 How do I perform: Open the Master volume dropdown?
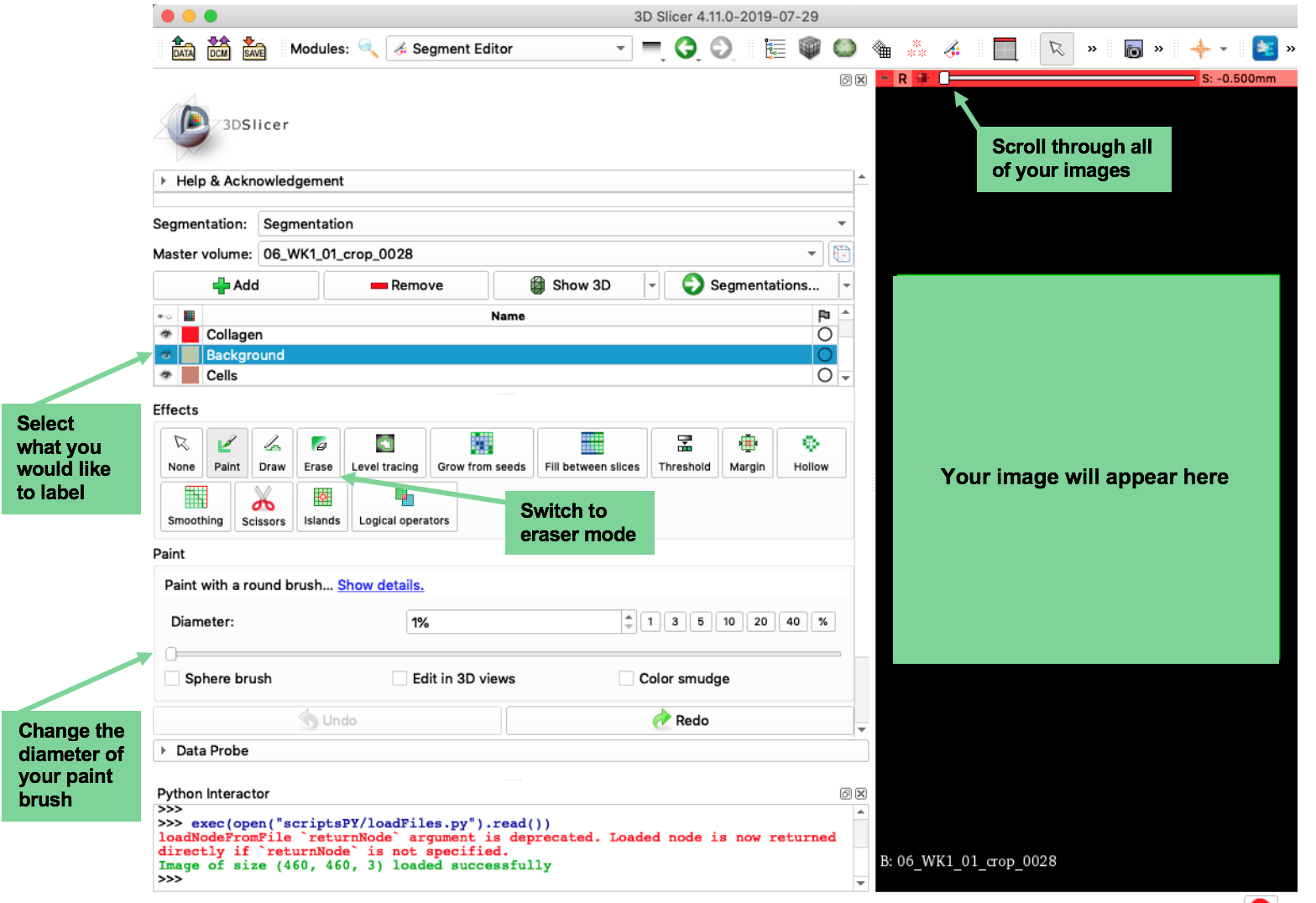click(x=540, y=253)
